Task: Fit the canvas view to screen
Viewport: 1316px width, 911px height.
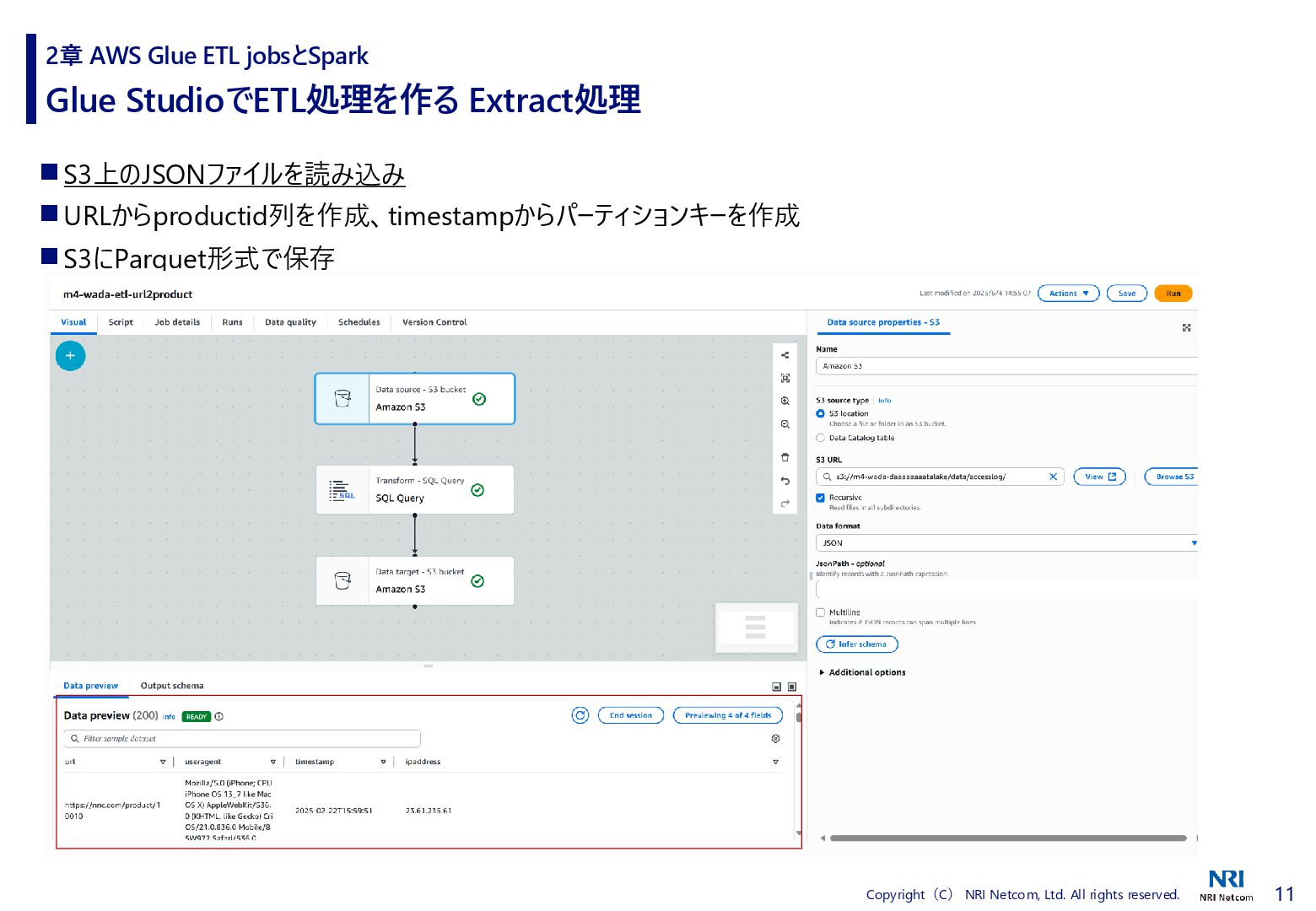Action: tap(785, 379)
